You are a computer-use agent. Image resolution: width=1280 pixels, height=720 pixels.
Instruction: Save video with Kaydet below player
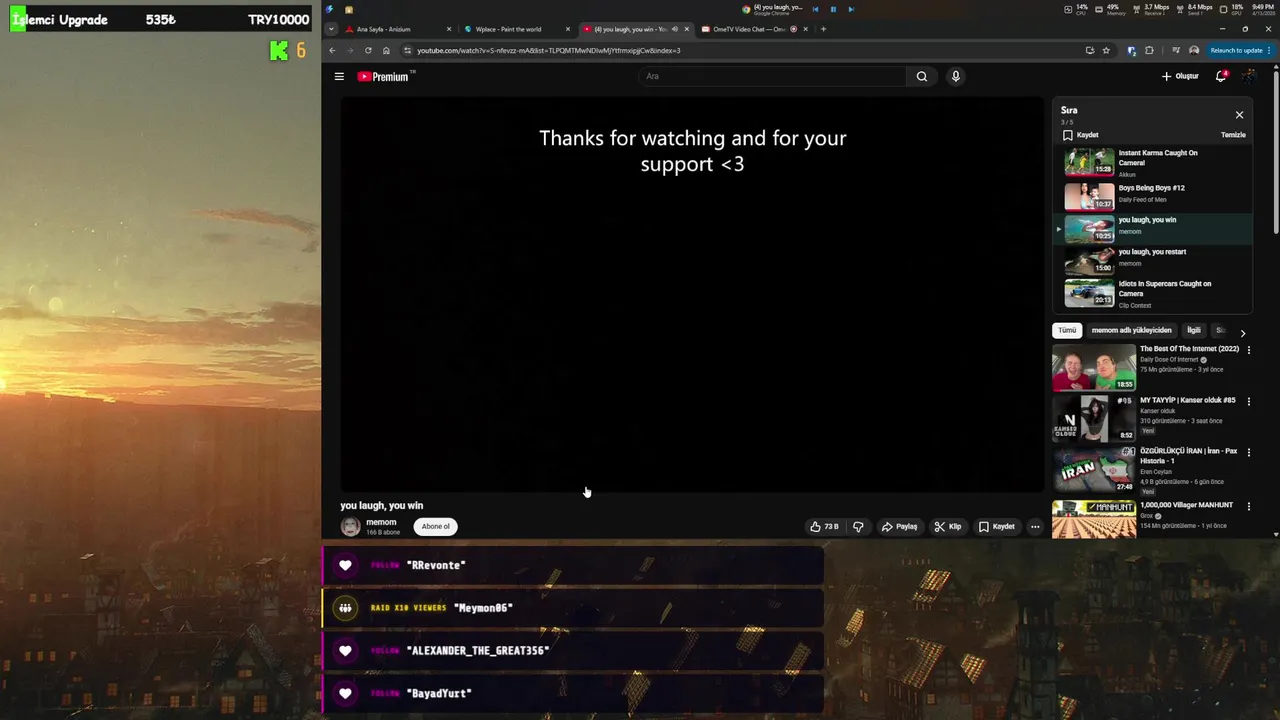click(996, 526)
